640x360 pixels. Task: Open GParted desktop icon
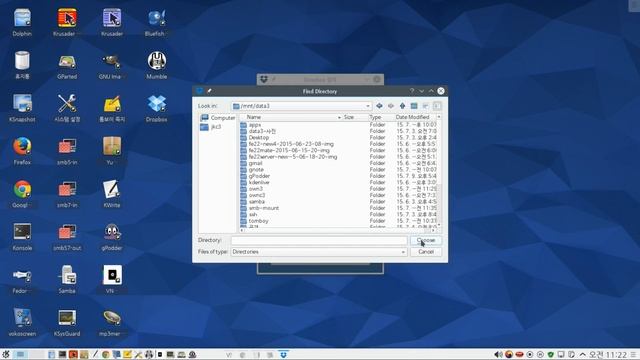point(67,66)
